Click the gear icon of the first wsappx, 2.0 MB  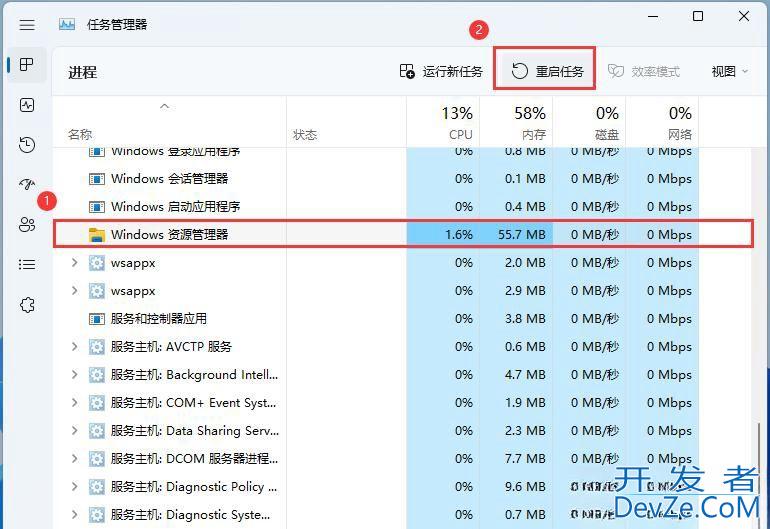[x=97, y=263]
